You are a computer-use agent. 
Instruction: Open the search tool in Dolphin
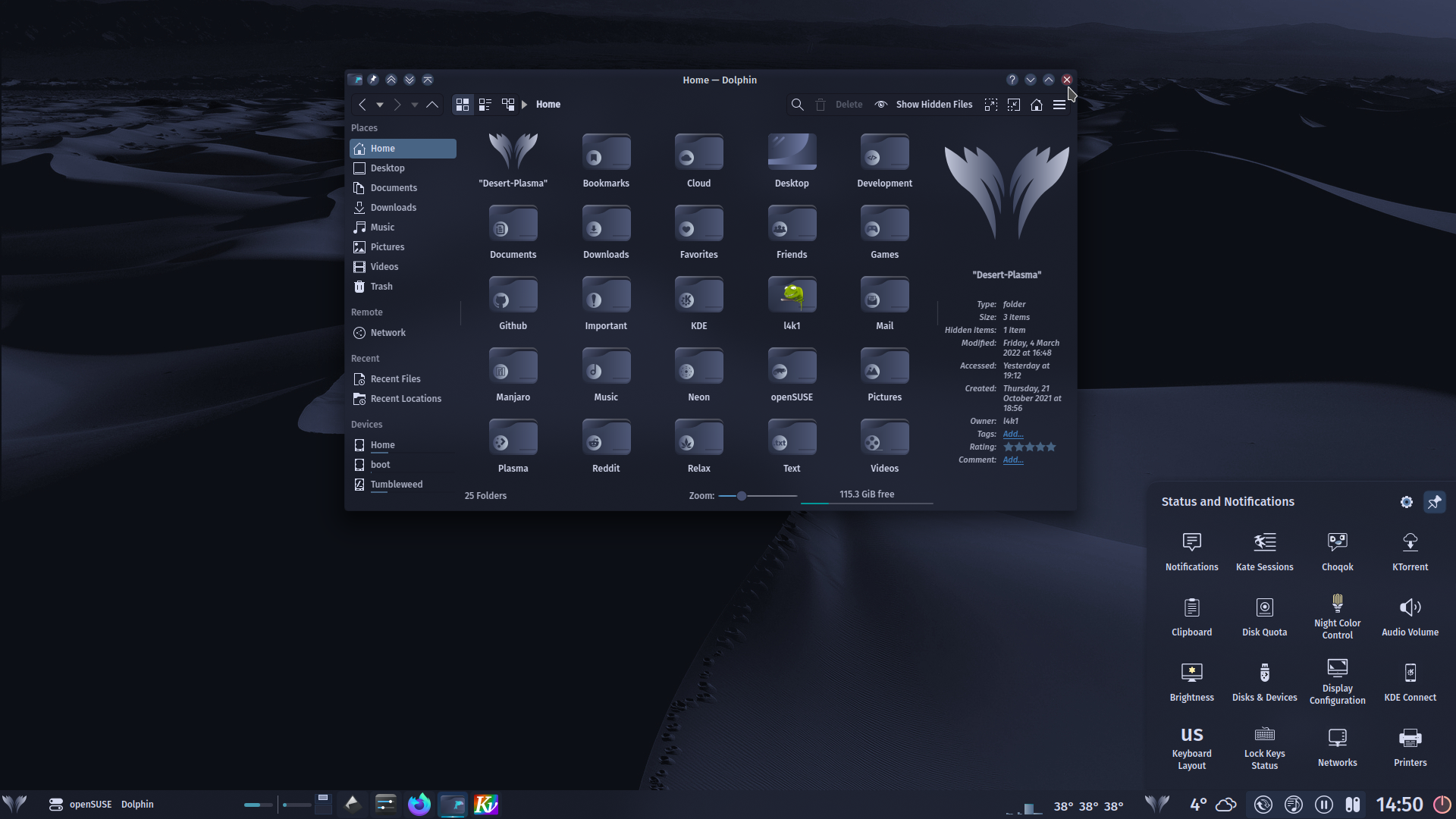tap(797, 105)
